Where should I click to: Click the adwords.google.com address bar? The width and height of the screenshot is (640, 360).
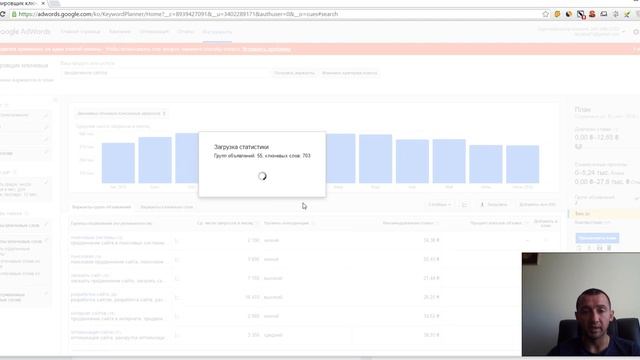click(x=278, y=14)
